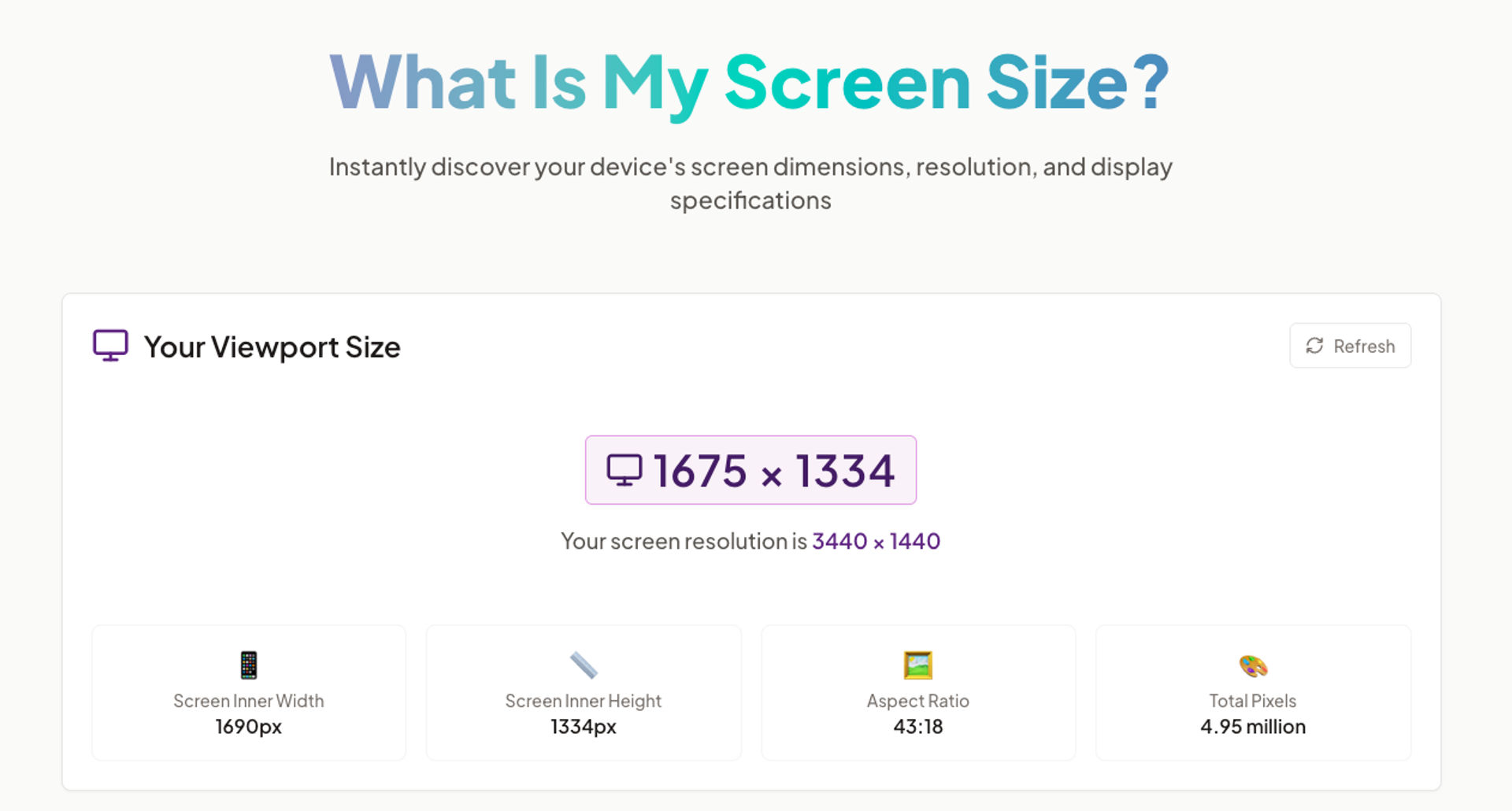Click the "Aspect Ratio" label

918,701
